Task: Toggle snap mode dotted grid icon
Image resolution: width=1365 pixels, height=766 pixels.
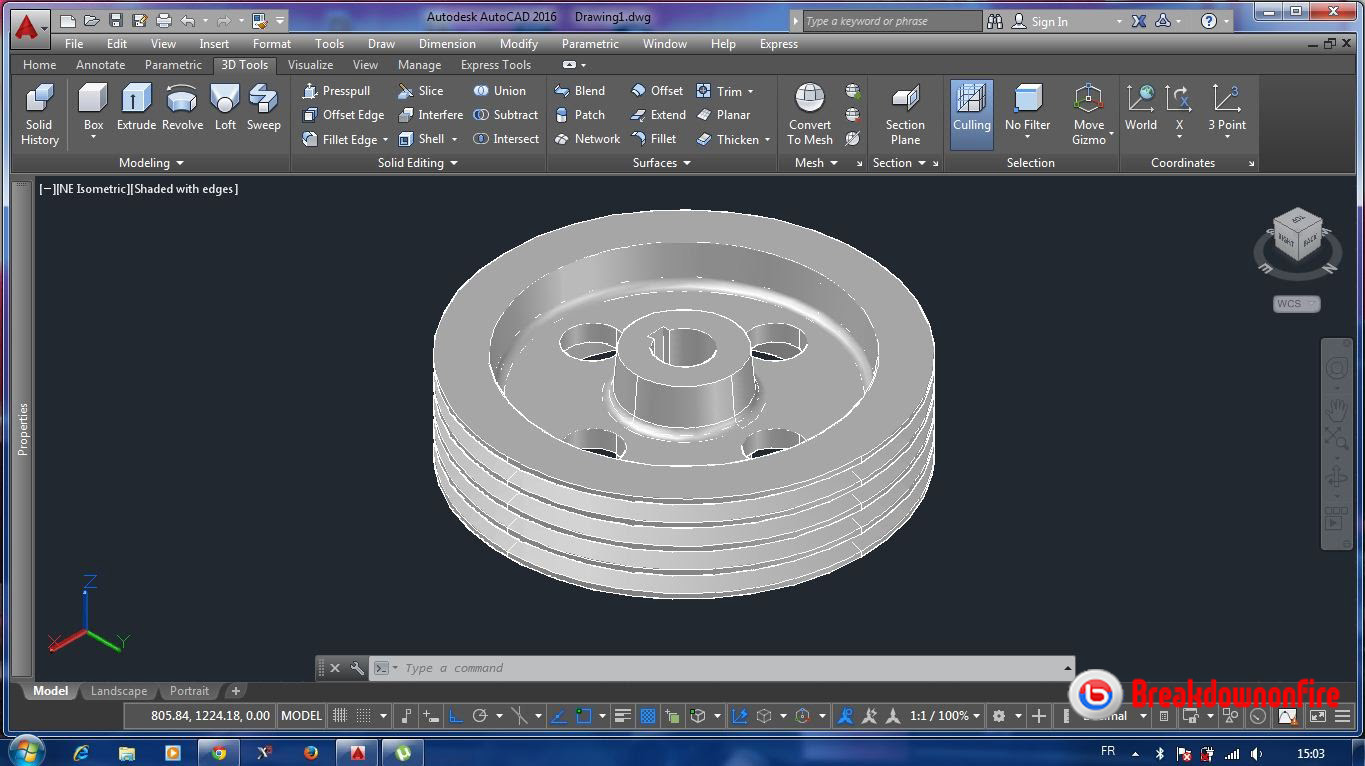Action: (364, 716)
